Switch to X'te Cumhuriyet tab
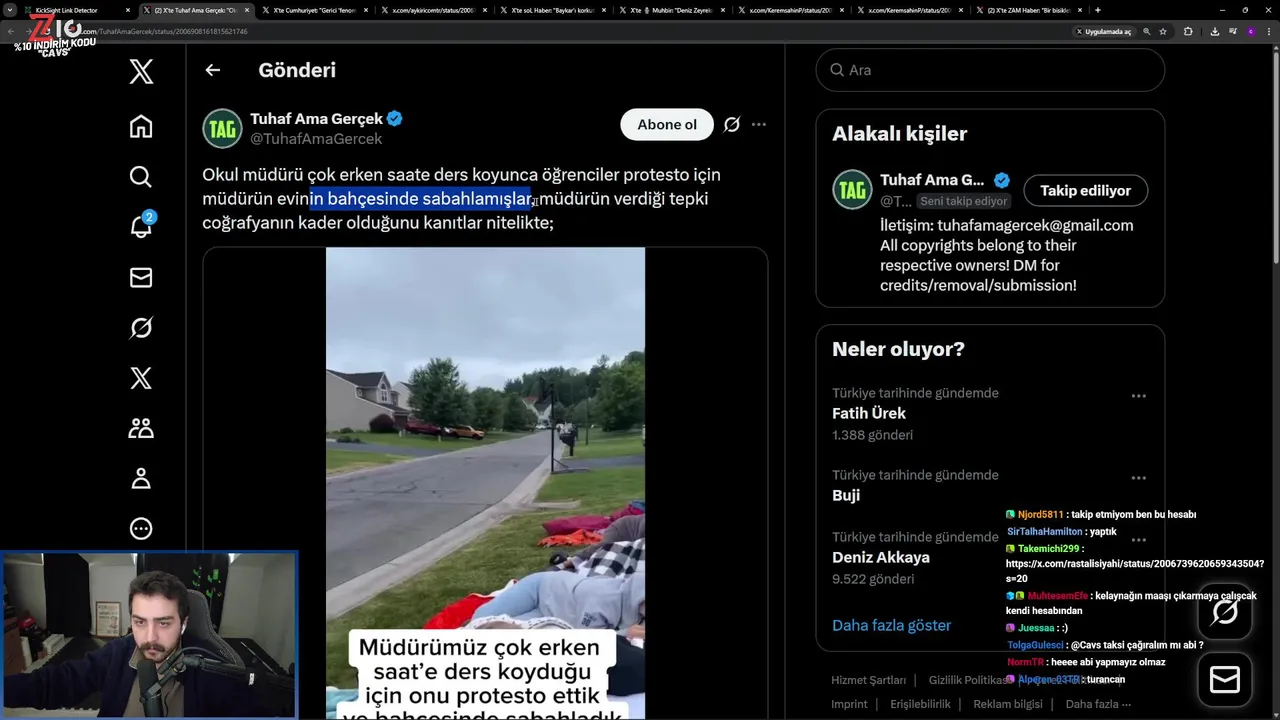The image size is (1280, 720). [x=315, y=10]
